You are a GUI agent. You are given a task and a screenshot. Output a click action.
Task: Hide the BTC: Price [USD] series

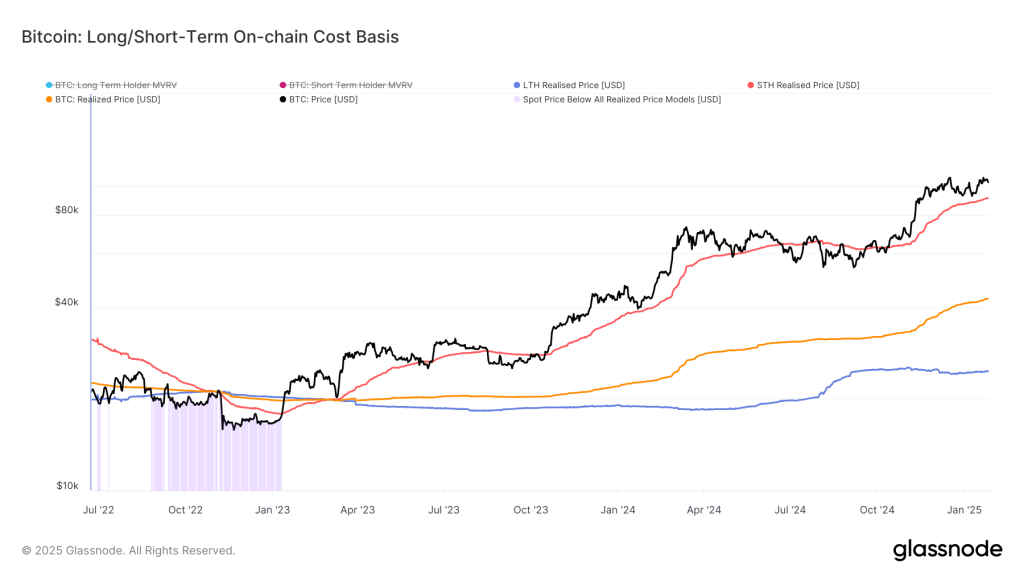322,99
